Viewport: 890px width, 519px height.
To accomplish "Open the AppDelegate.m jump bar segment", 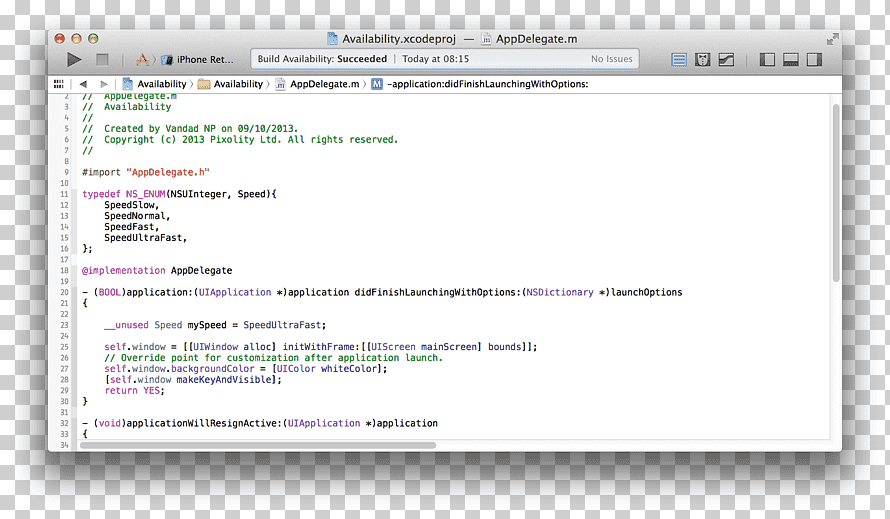I will point(325,84).
